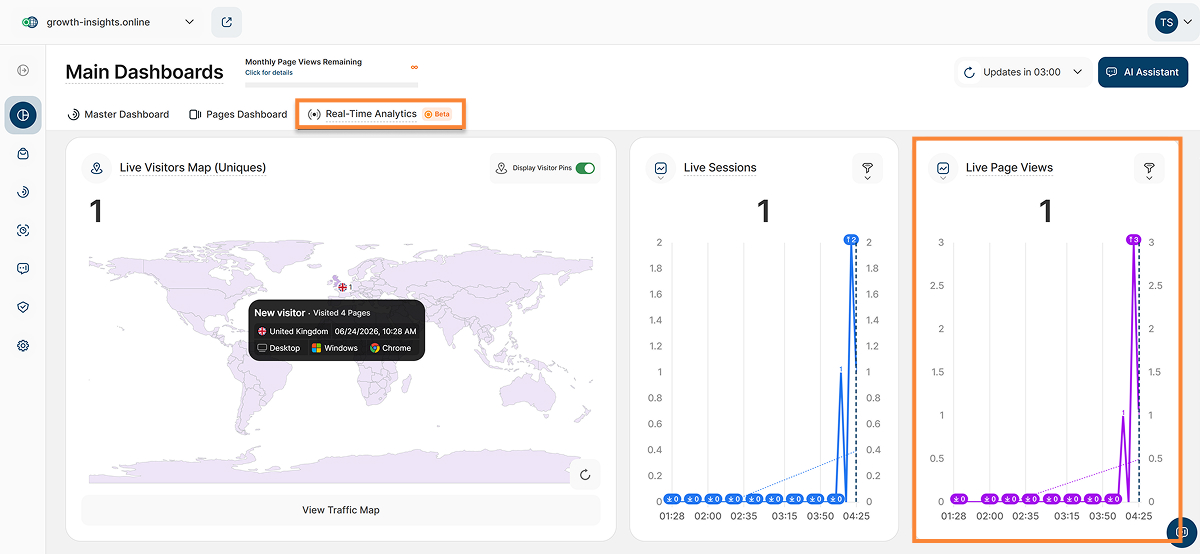Image resolution: width=1200 pixels, height=555 pixels.
Task: Refresh the live visitors map
Action: [586, 474]
